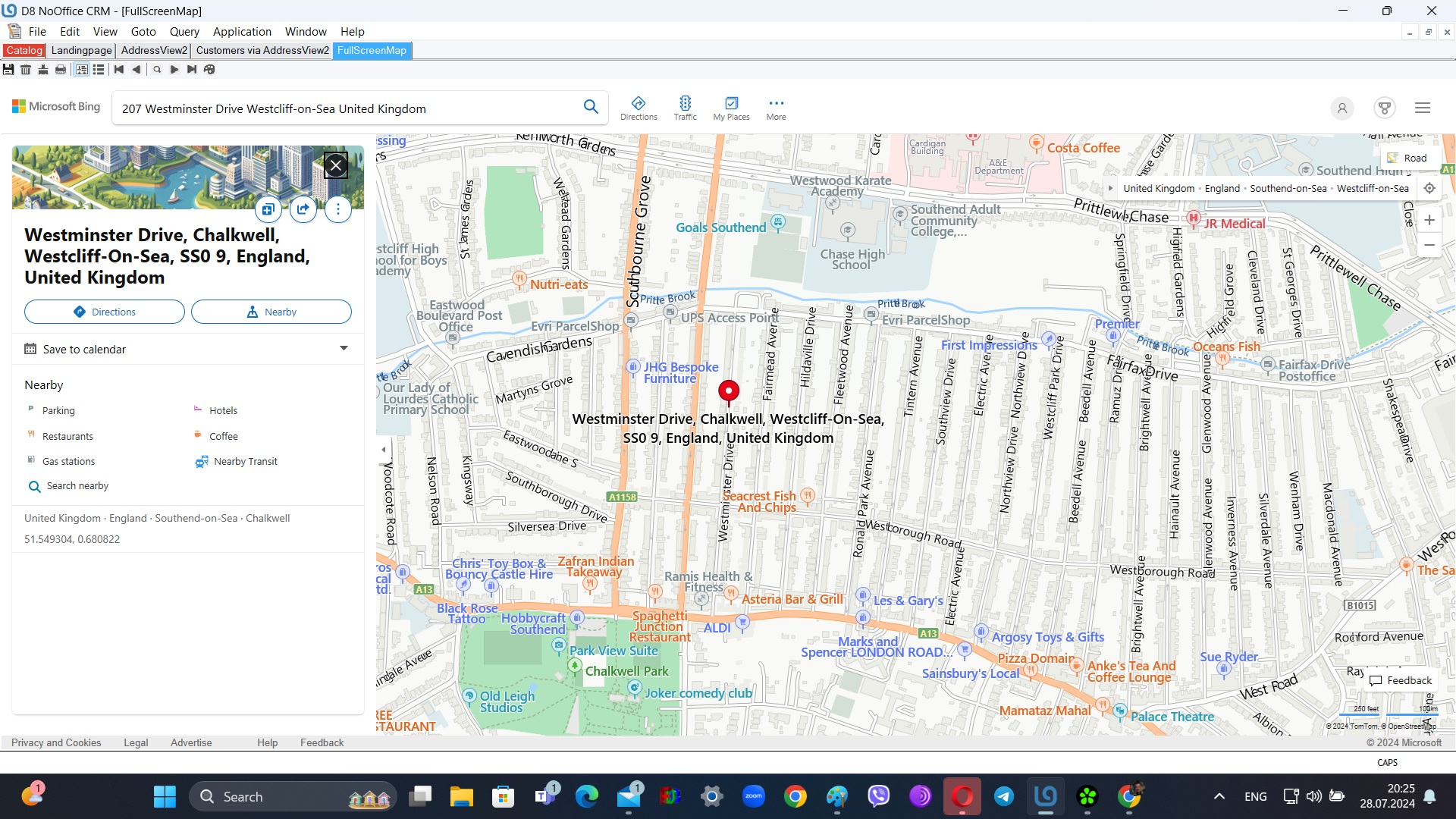Click the Bing search magnifier button
The height and width of the screenshot is (819, 1456).
pyautogui.click(x=591, y=107)
